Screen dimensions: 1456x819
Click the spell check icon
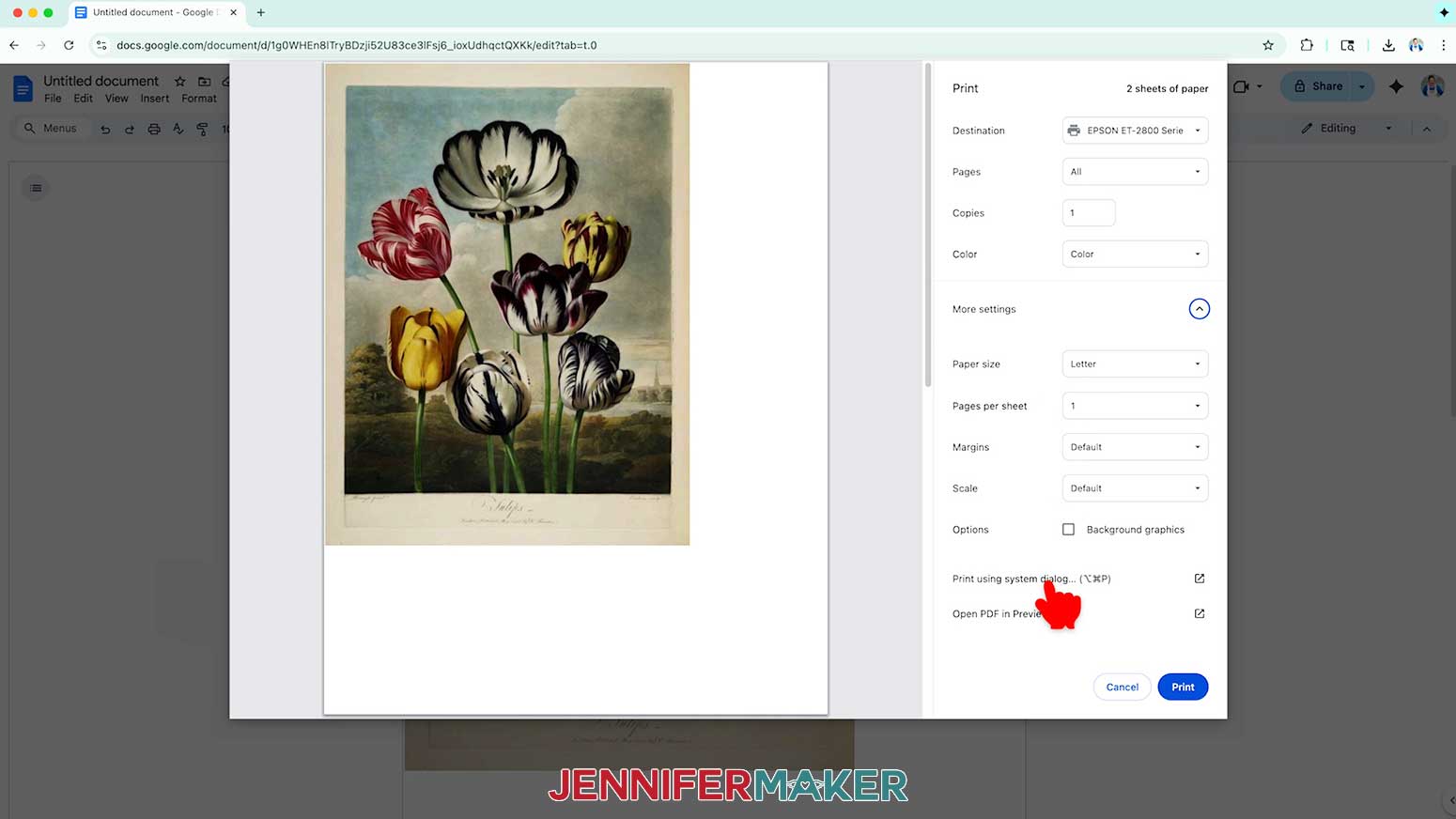[x=178, y=129]
